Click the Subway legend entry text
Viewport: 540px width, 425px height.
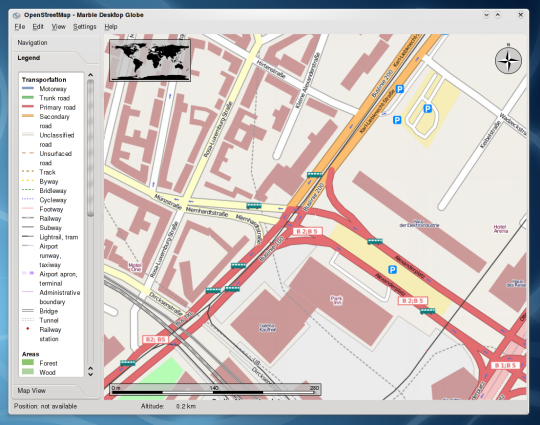[x=51, y=228]
